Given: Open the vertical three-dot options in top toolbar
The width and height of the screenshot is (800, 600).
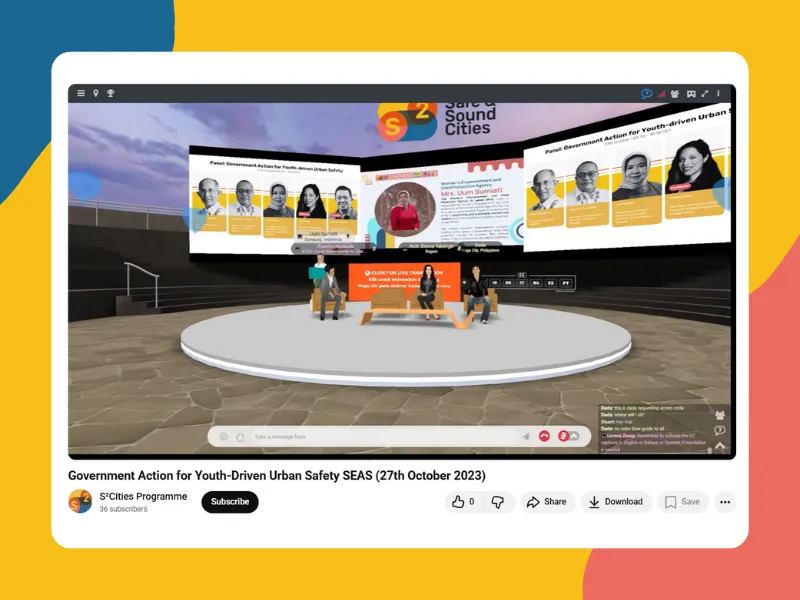Looking at the screenshot, I should (x=718, y=94).
